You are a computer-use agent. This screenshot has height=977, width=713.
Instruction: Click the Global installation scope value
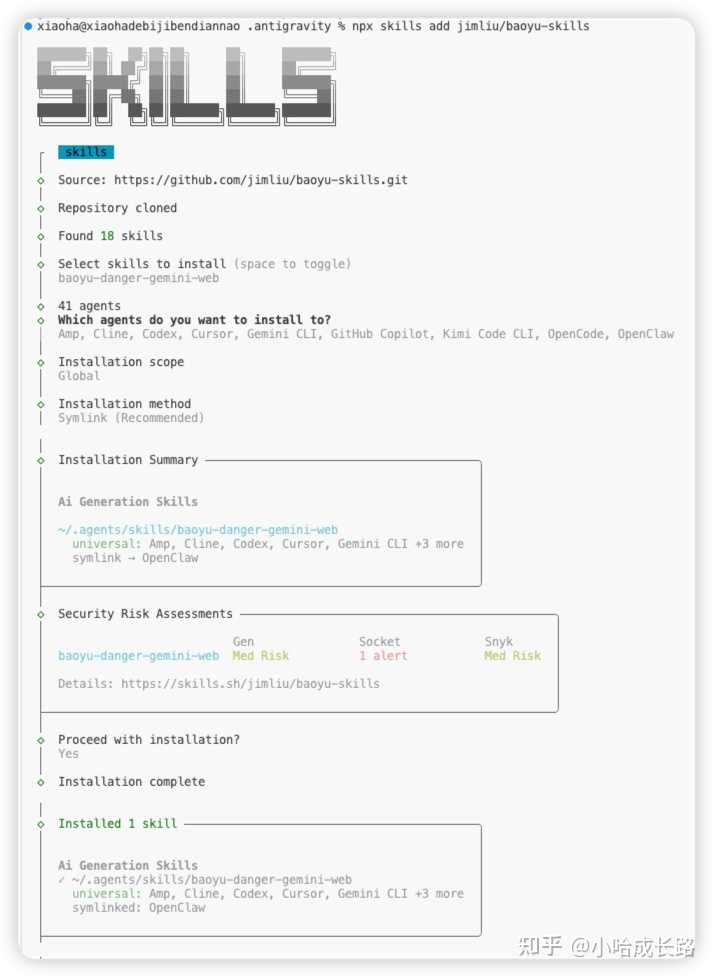tap(79, 376)
